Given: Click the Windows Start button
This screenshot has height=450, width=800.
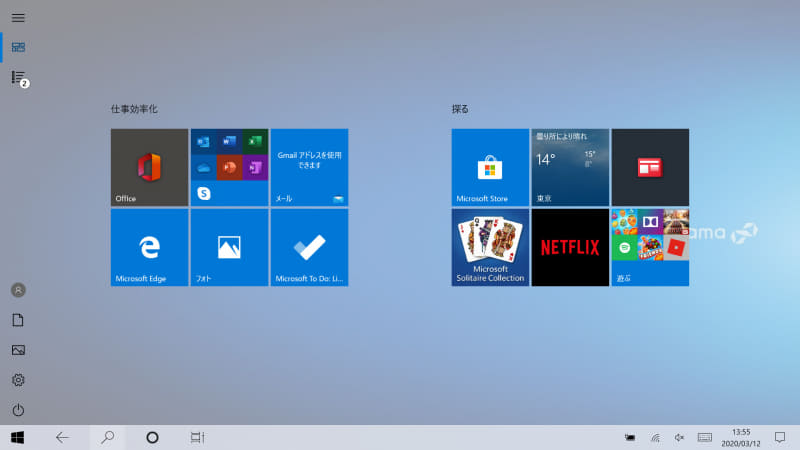Looking at the screenshot, I should point(18,438).
